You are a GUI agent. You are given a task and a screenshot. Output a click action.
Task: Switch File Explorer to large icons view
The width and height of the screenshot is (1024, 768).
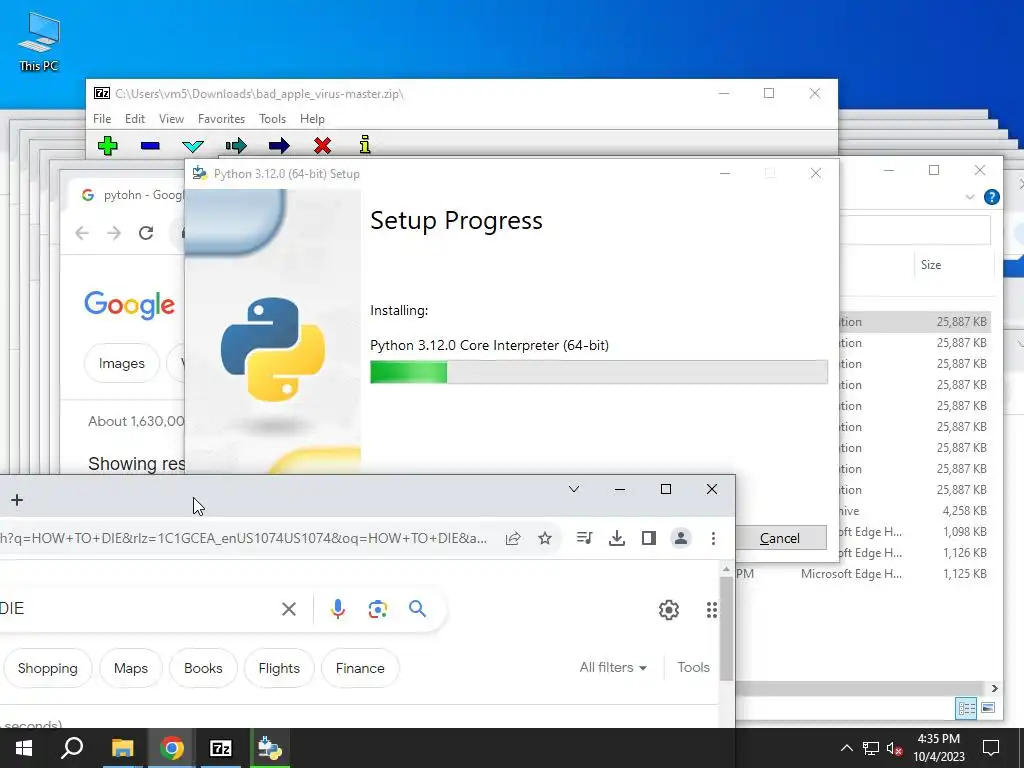click(x=988, y=708)
